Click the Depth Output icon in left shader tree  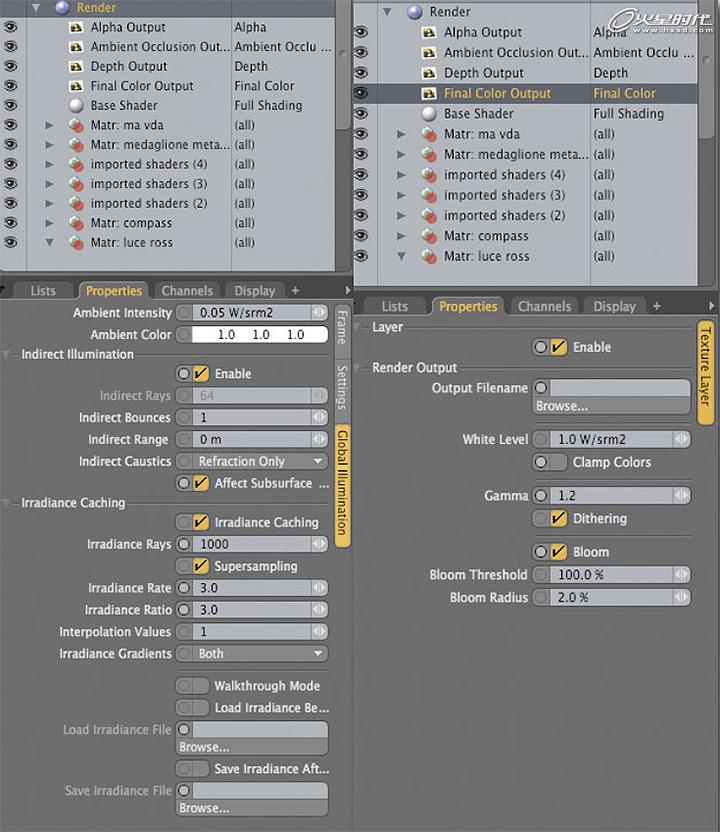pyautogui.click(x=76, y=67)
